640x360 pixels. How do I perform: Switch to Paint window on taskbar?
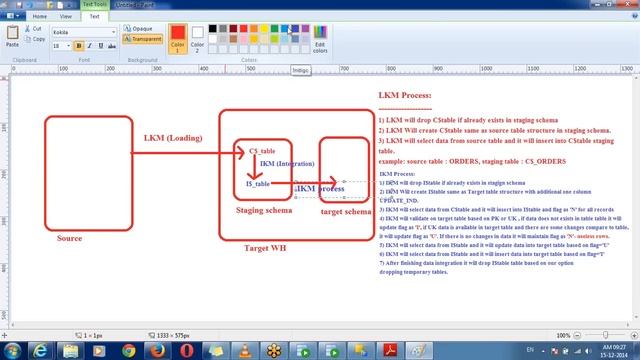tap(419, 351)
